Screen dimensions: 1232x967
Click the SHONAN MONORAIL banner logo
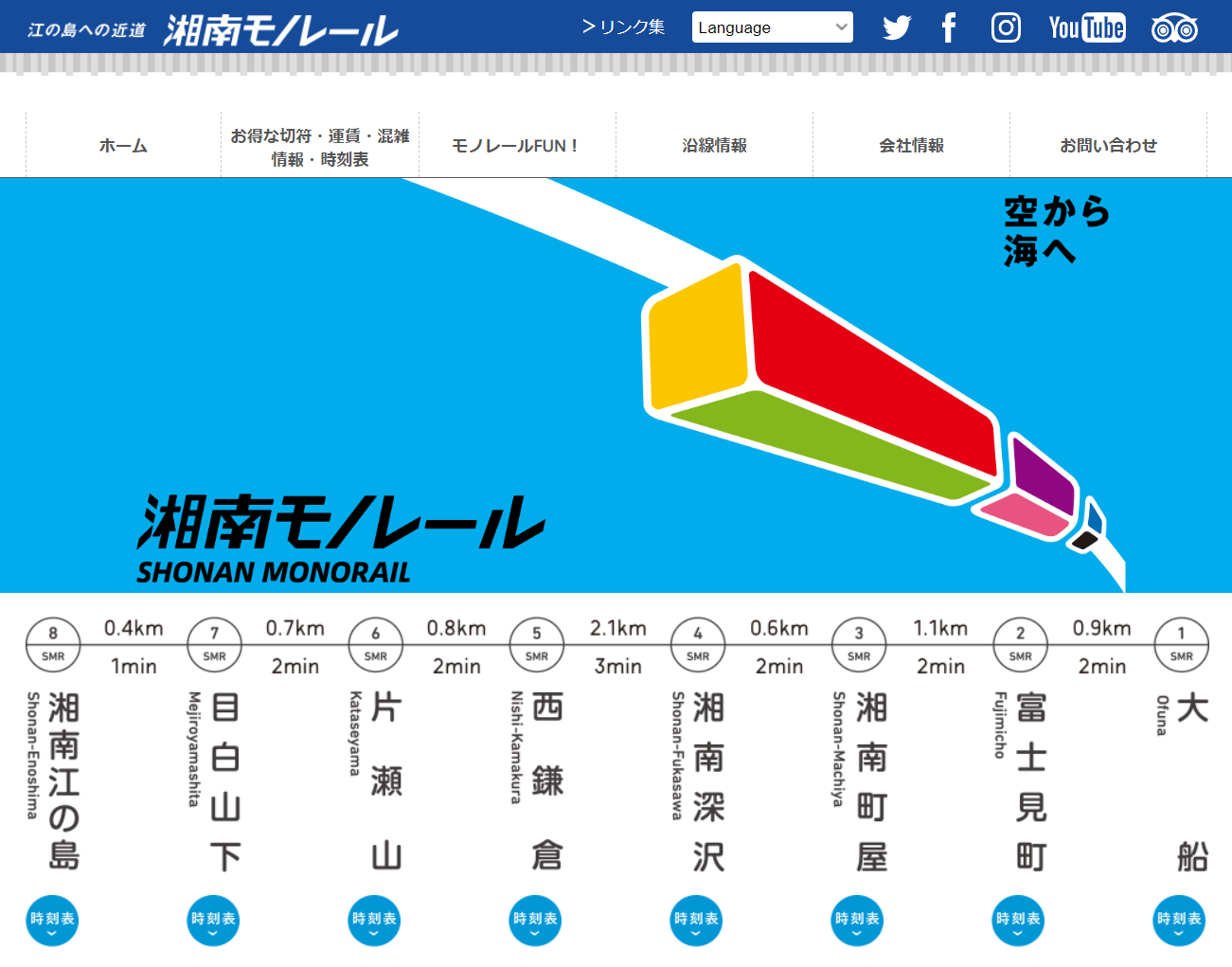coord(339,538)
